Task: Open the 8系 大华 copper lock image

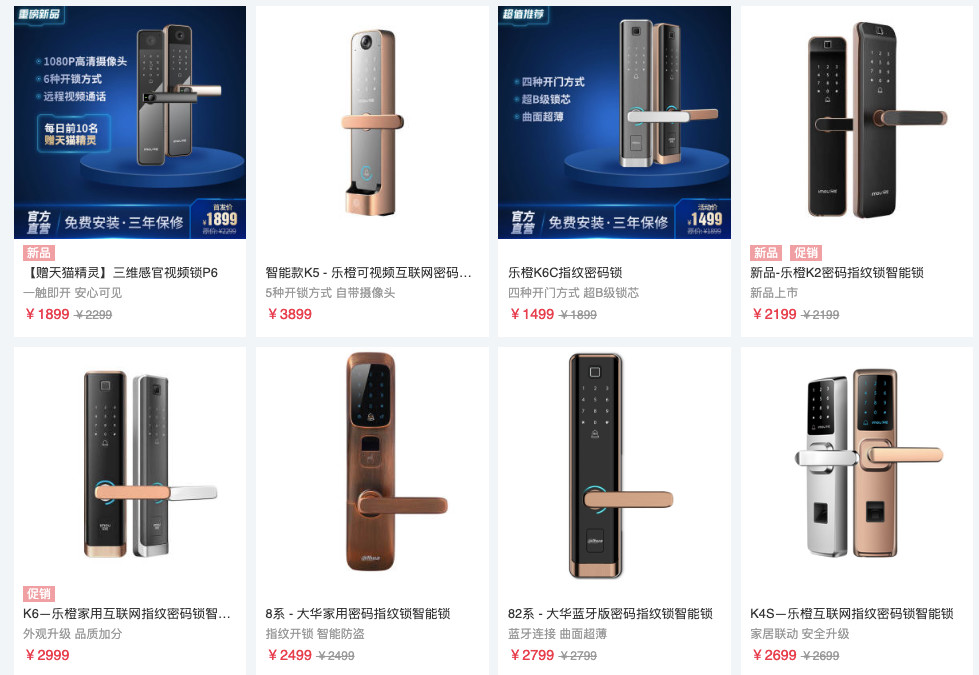Action: [x=372, y=463]
